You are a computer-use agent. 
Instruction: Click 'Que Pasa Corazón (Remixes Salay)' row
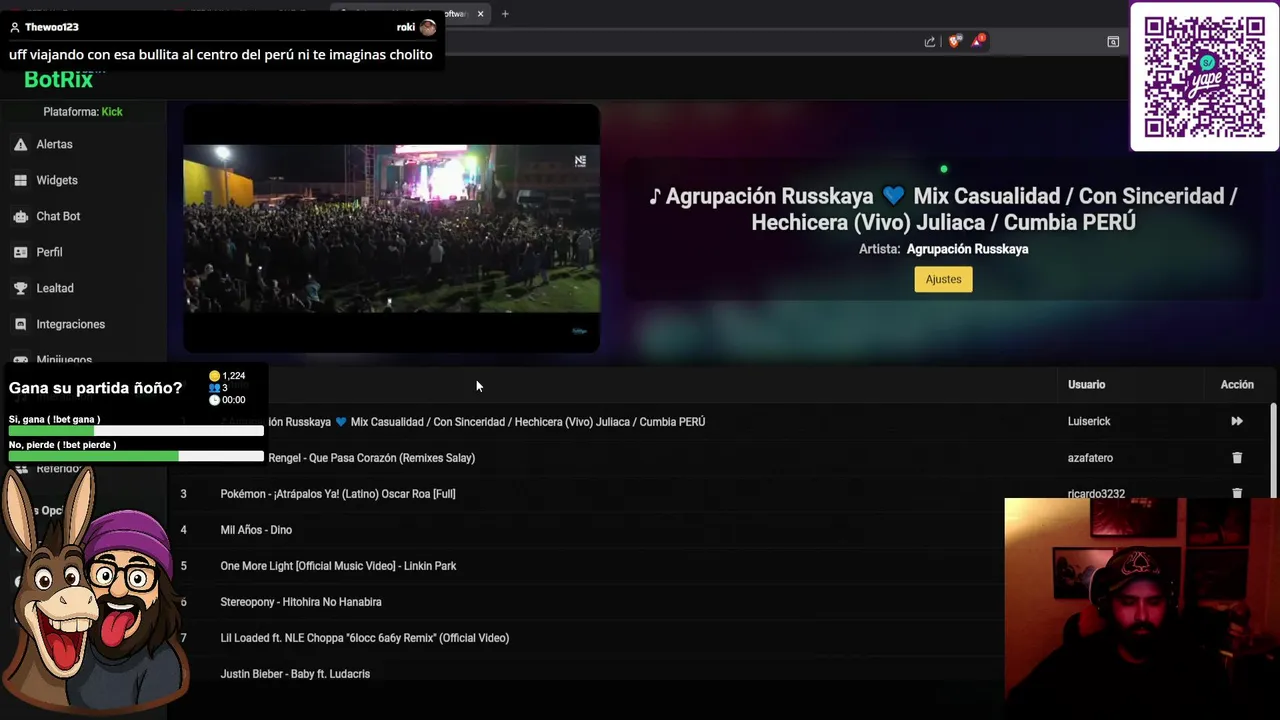pyautogui.click(x=371, y=458)
